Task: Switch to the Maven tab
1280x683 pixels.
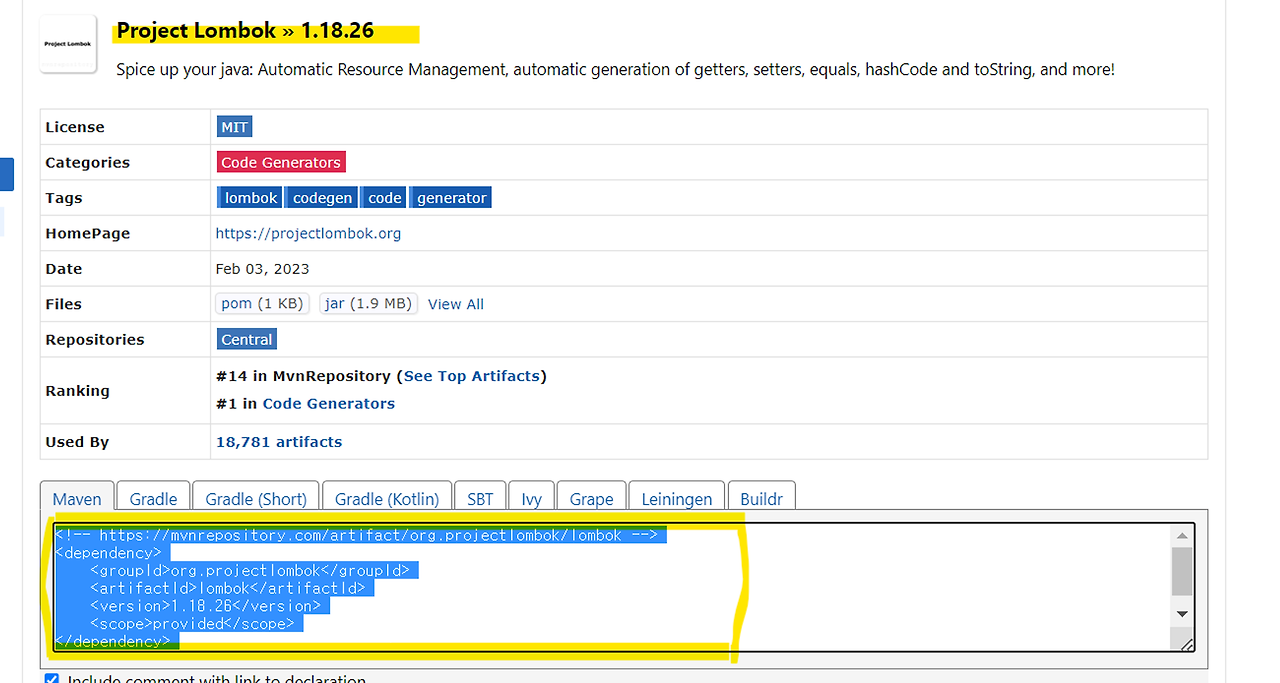Action: pyautogui.click(x=77, y=498)
